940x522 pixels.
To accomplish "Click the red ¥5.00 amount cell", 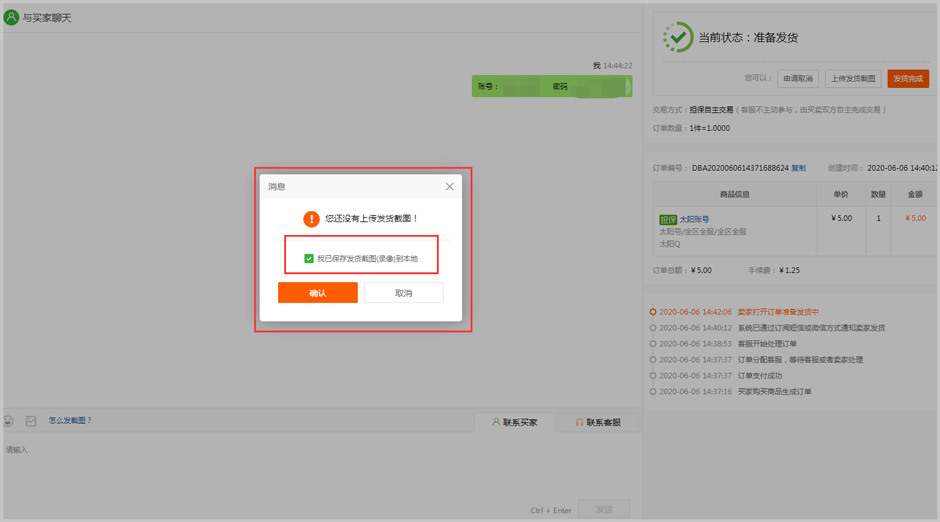I will pos(915,218).
